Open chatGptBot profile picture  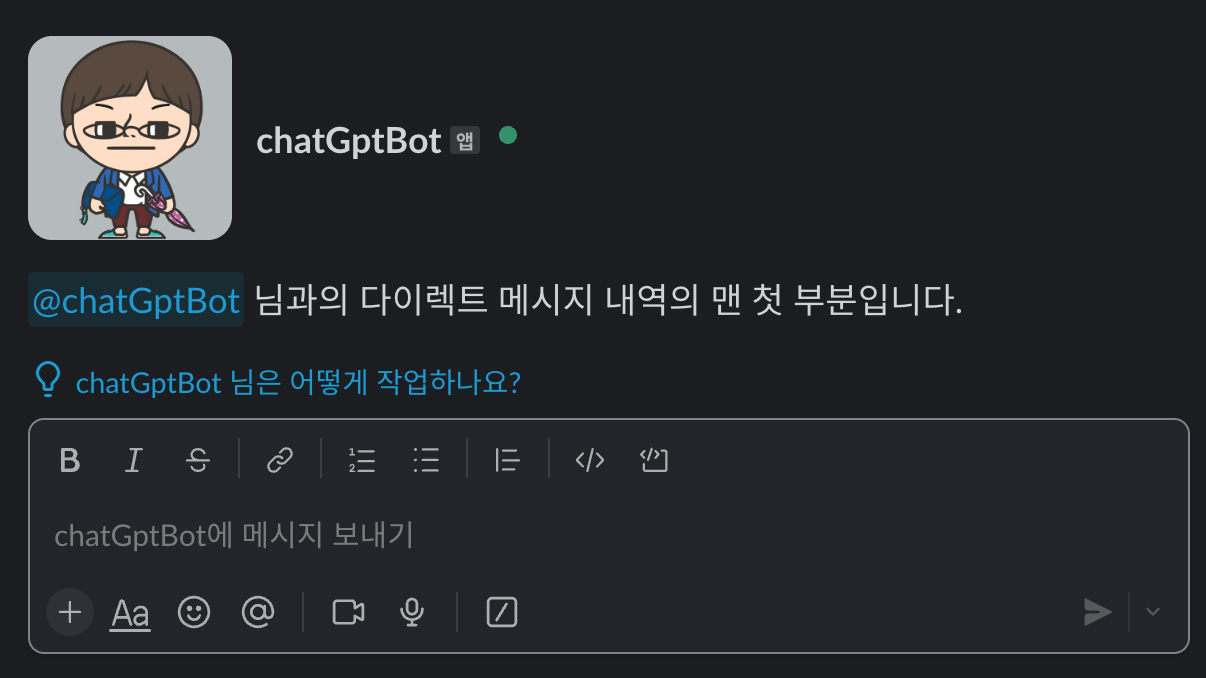(x=130, y=138)
